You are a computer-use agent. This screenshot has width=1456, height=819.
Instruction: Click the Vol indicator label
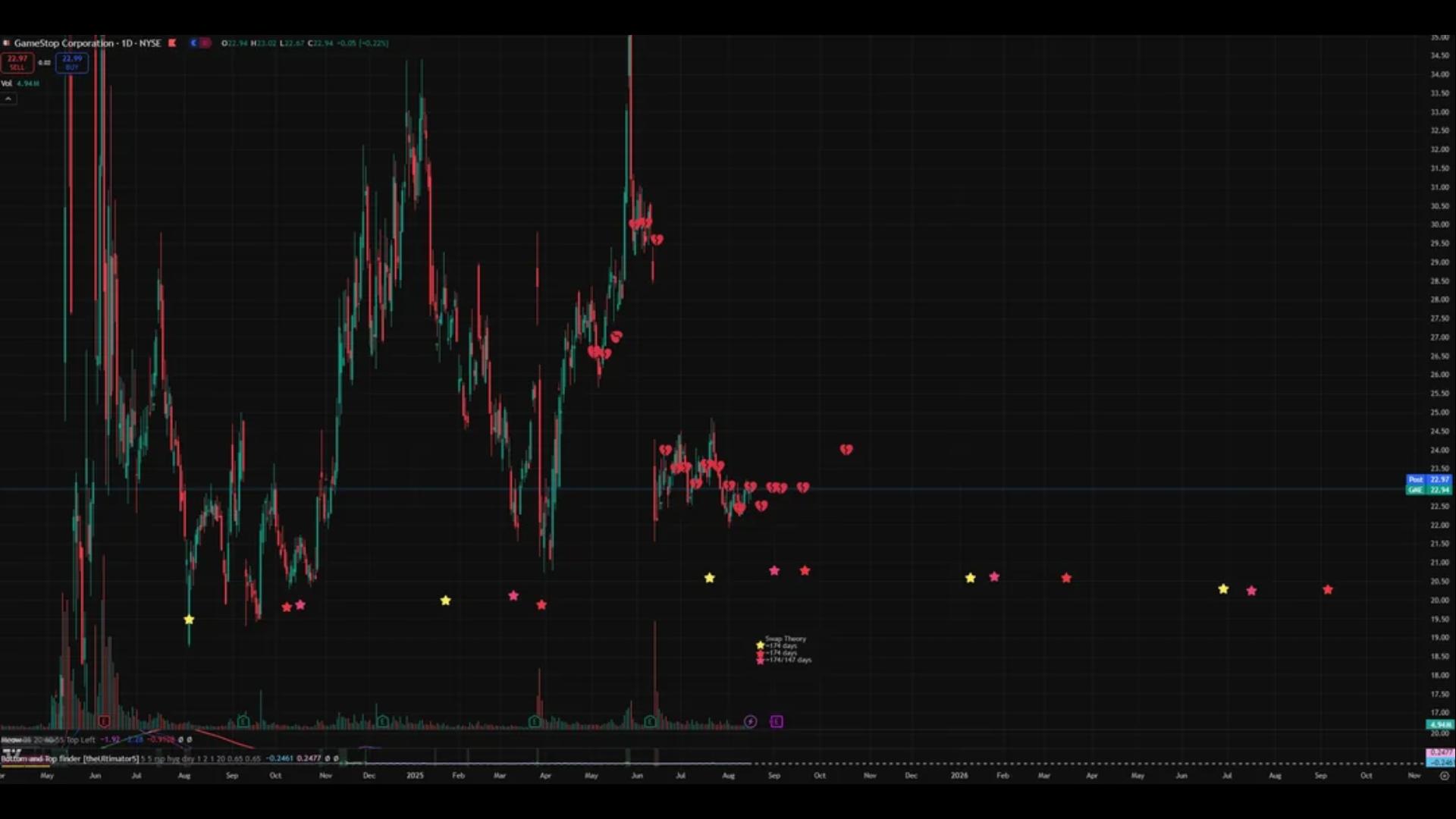coord(7,83)
